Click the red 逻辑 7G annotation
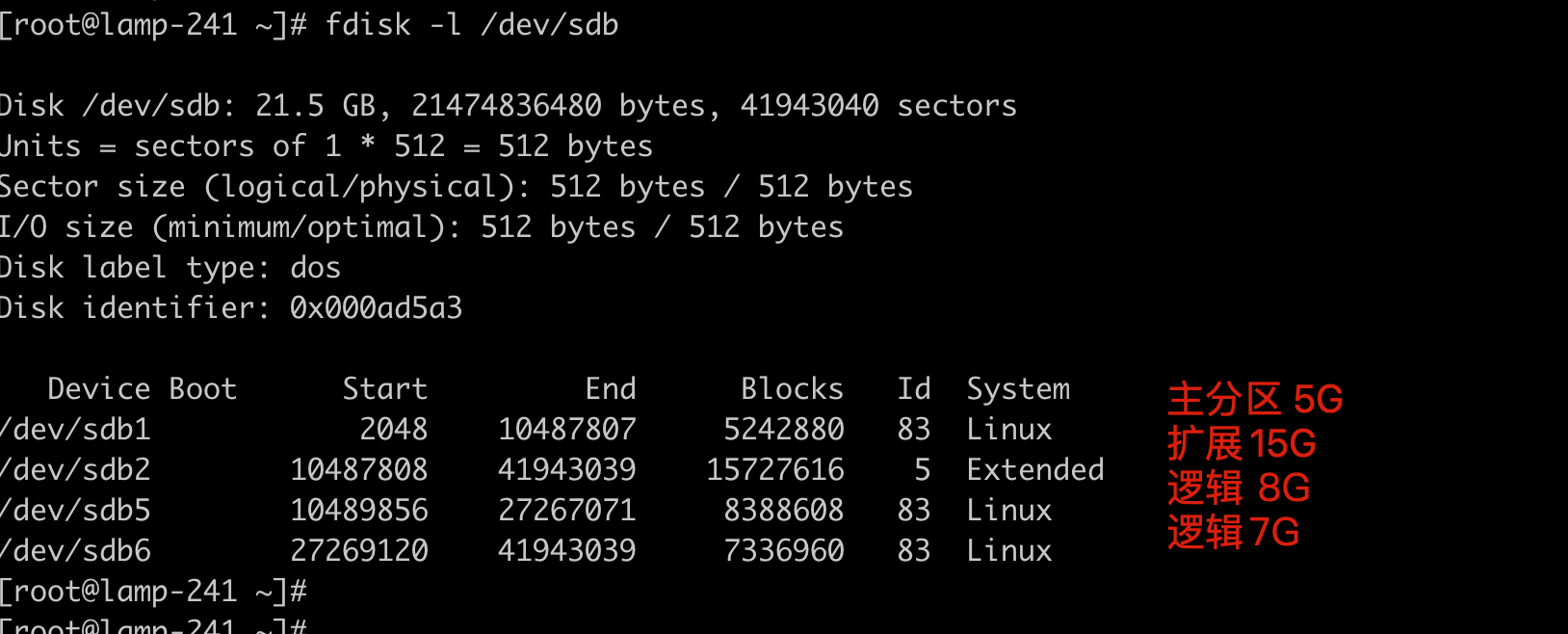Screen dimensions: 1568x634 tap(1233, 532)
